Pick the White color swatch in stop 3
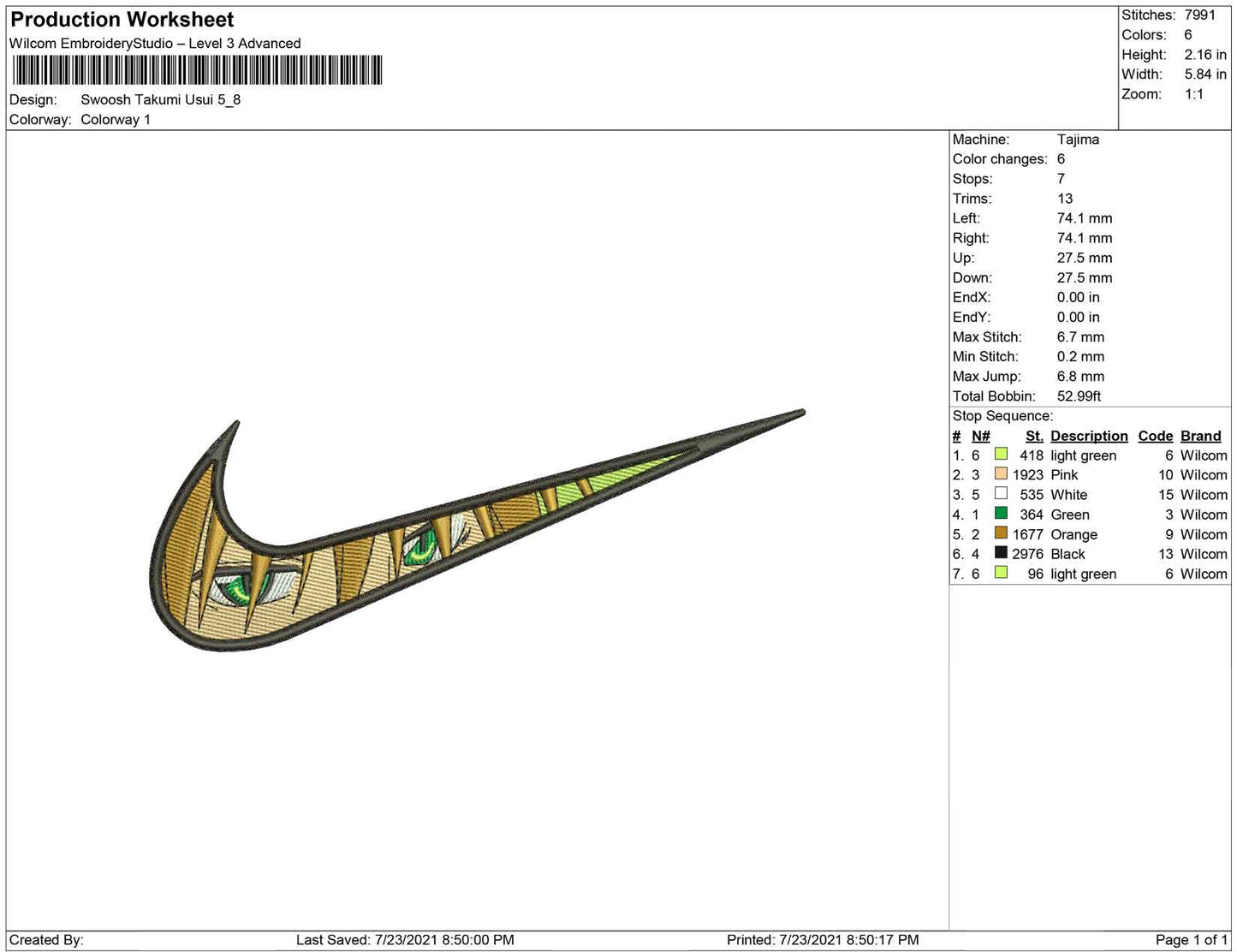1237x952 pixels. [1001, 494]
